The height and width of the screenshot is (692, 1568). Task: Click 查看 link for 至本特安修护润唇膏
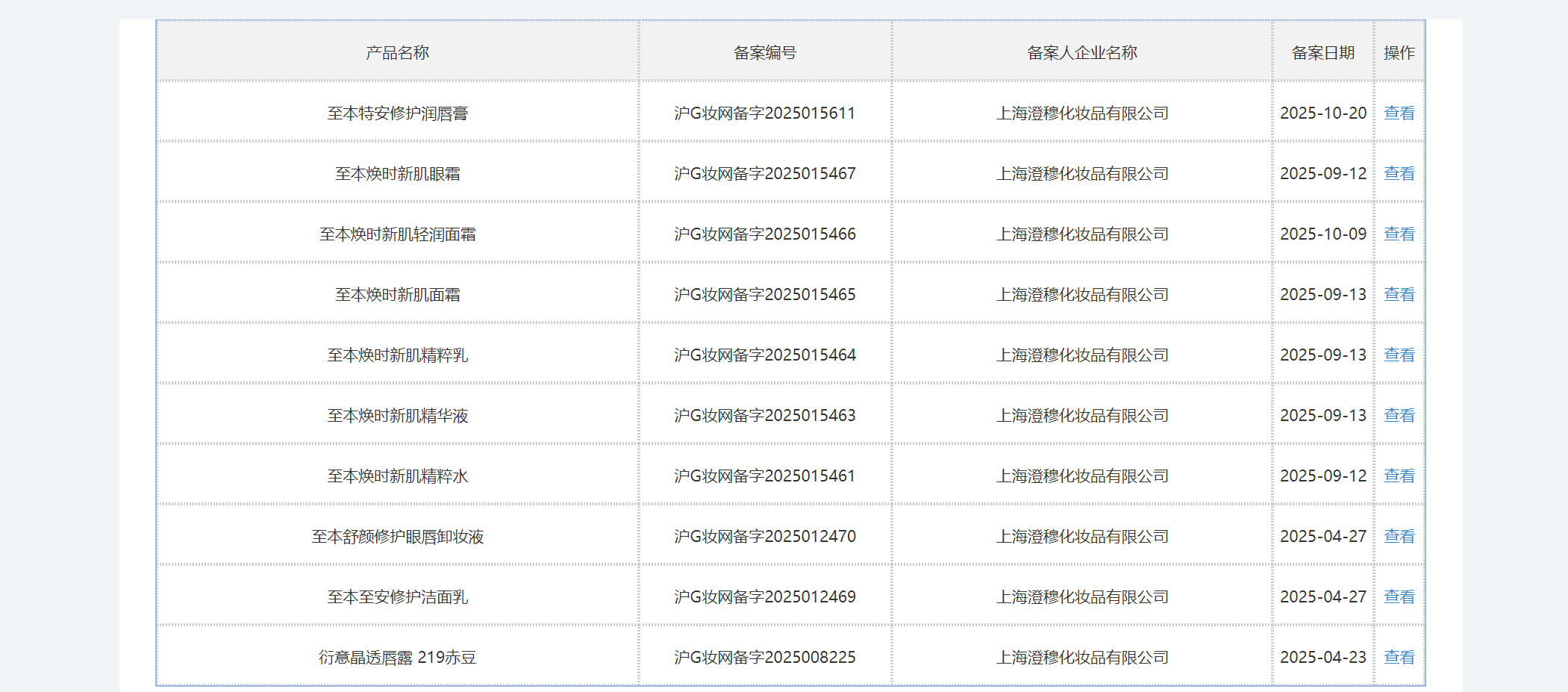pyautogui.click(x=1399, y=113)
